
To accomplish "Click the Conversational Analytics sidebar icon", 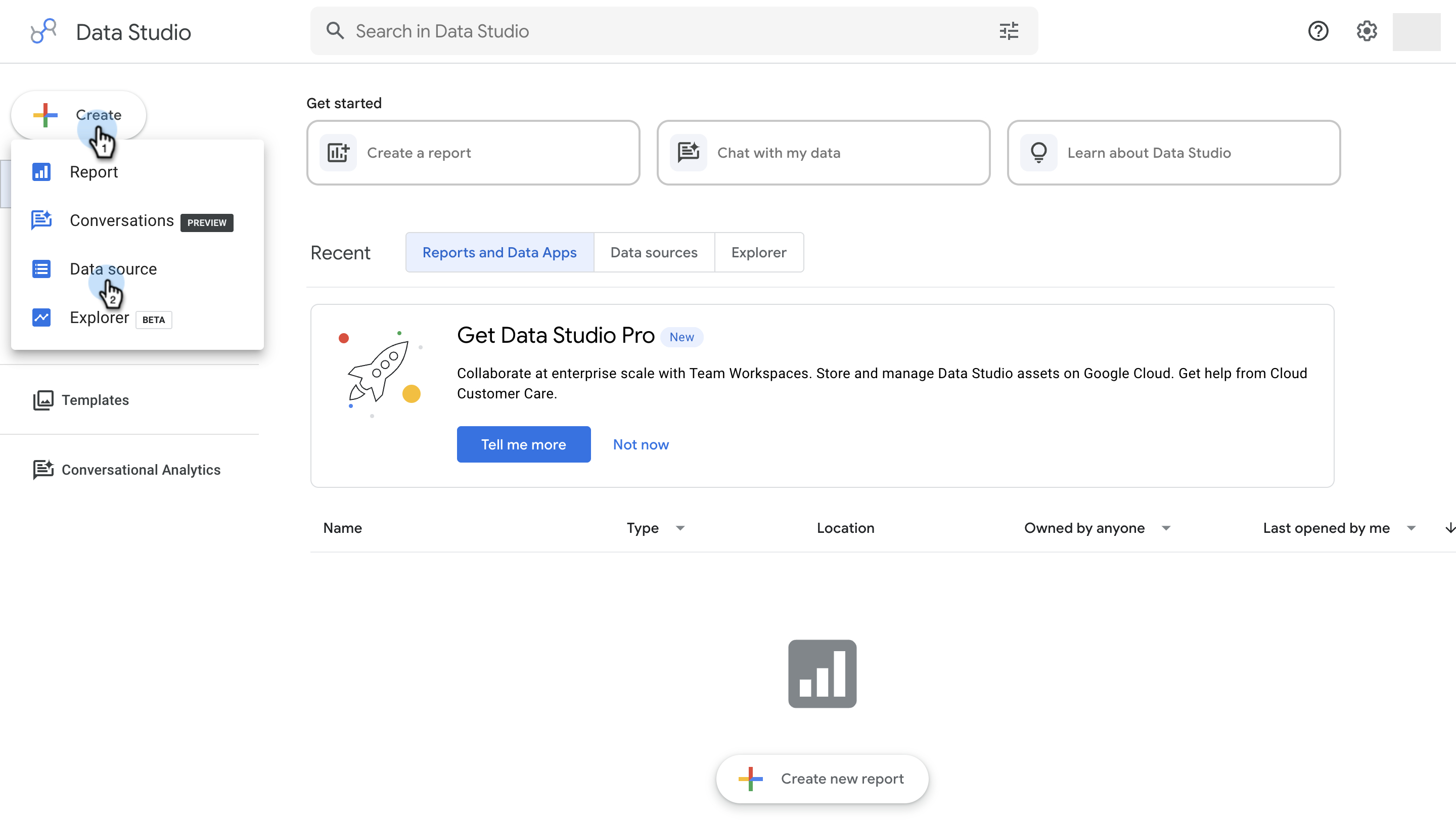I will [x=43, y=470].
